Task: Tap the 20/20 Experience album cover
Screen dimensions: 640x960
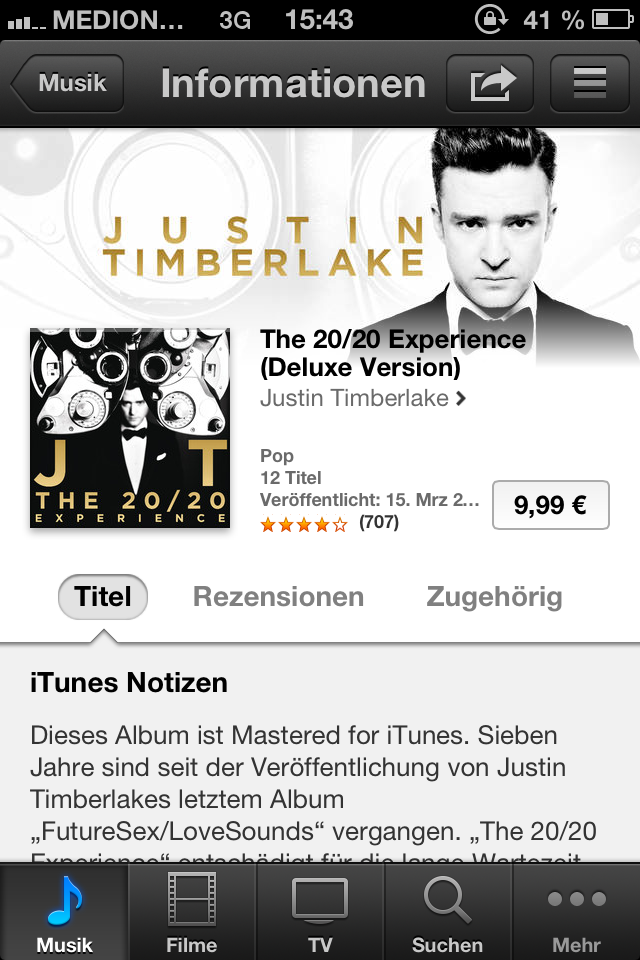Action: click(x=130, y=428)
